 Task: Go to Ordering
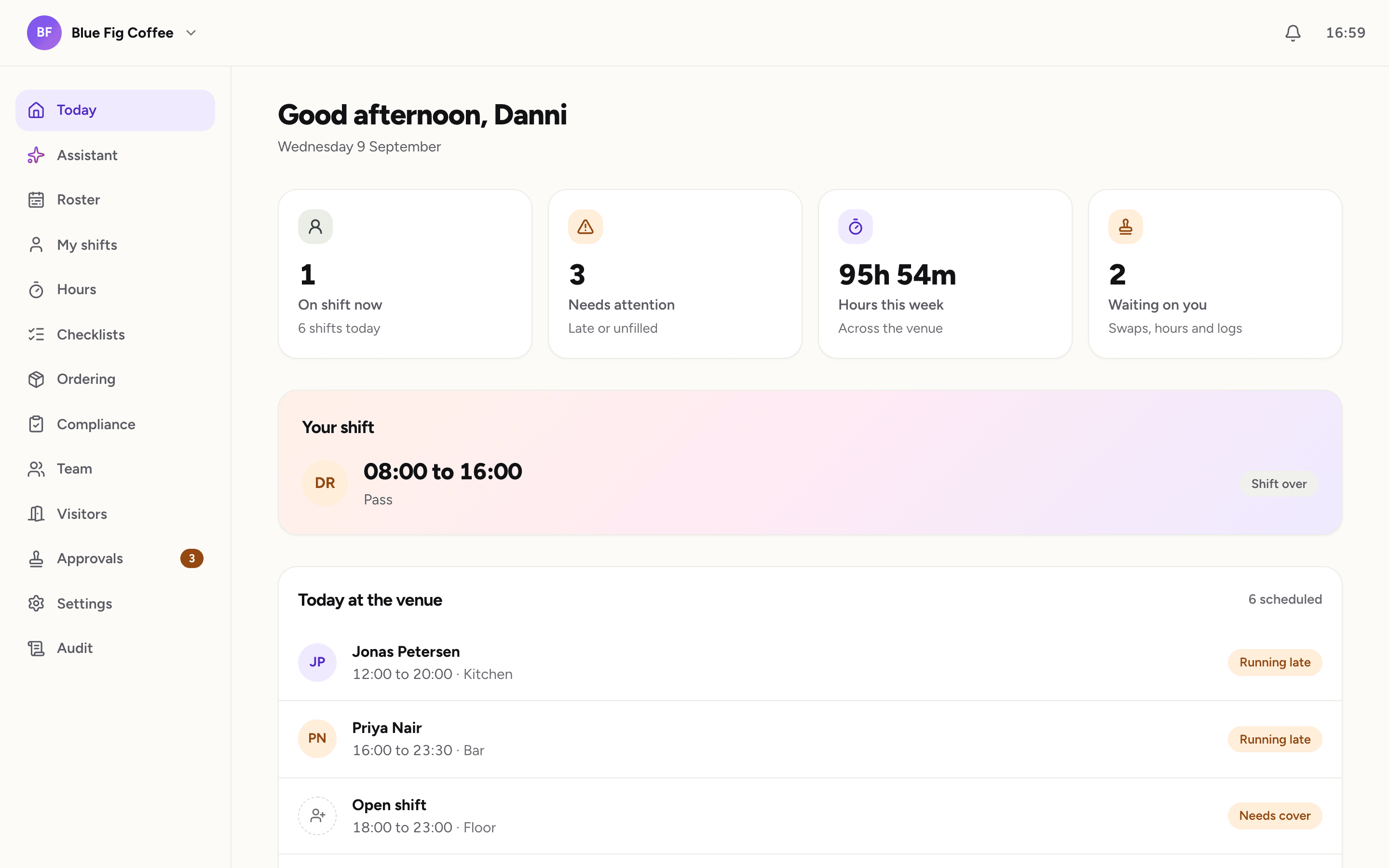pyautogui.click(x=115, y=379)
